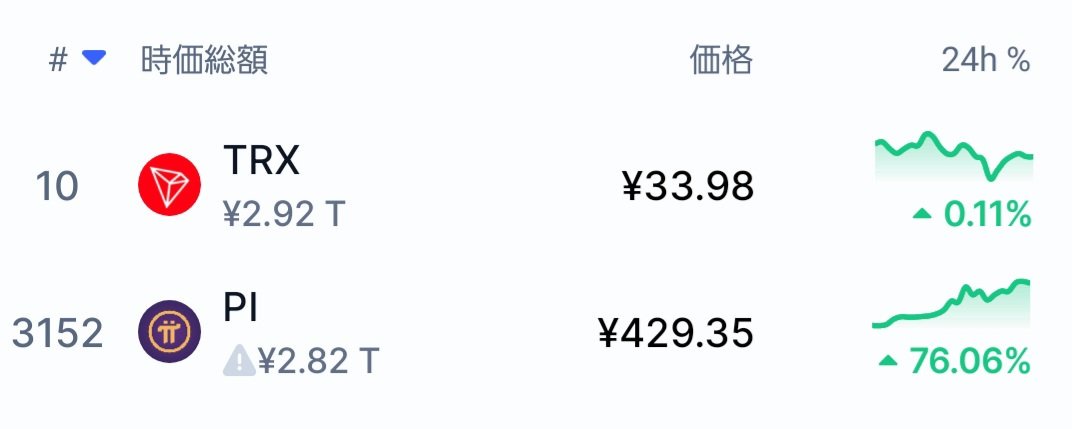
Task: Sort by the 時価総額 column header
Action: pos(204,60)
